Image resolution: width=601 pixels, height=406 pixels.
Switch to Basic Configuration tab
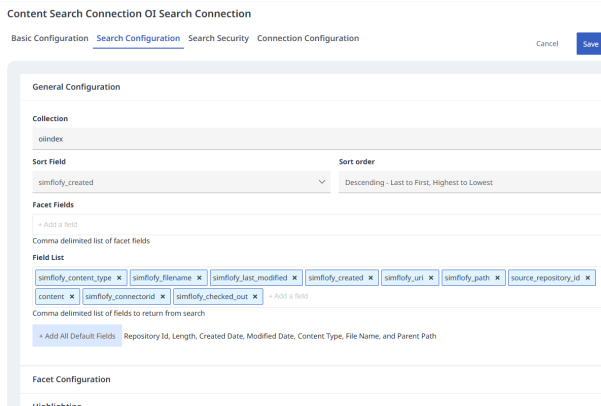[x=50, y=39]
